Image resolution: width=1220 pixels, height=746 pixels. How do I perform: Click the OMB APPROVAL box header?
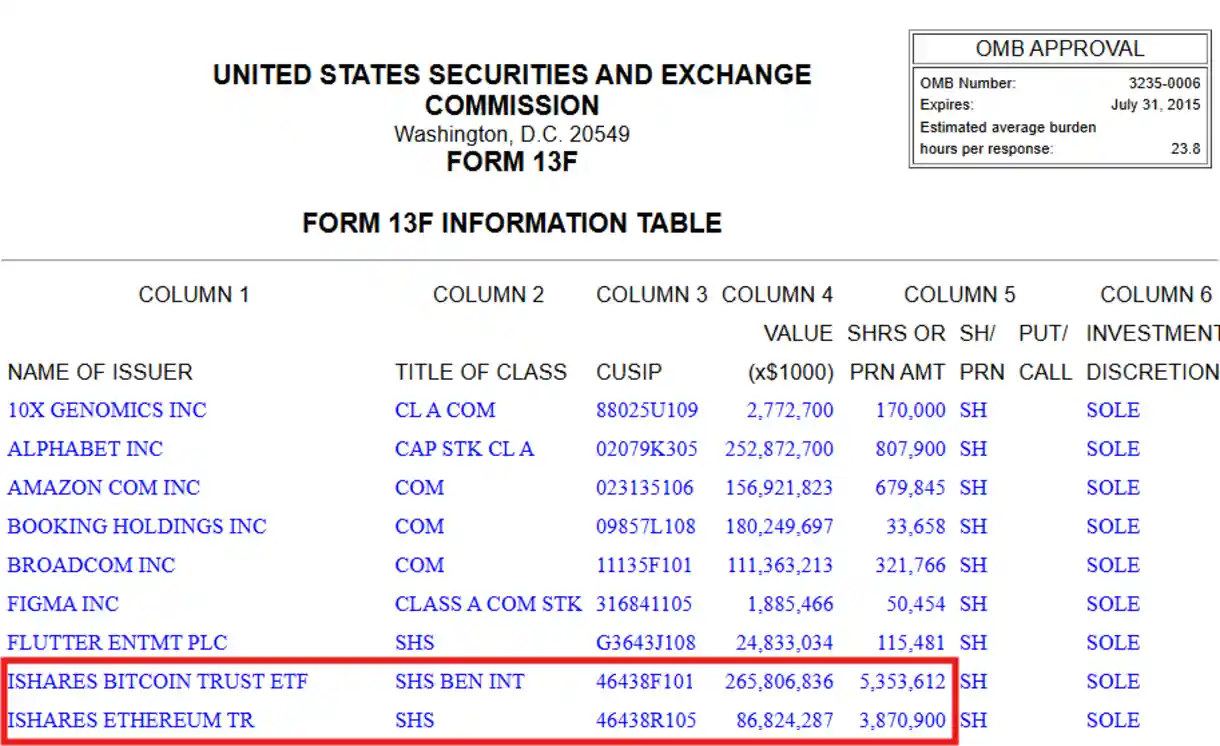click(1060, 49)
